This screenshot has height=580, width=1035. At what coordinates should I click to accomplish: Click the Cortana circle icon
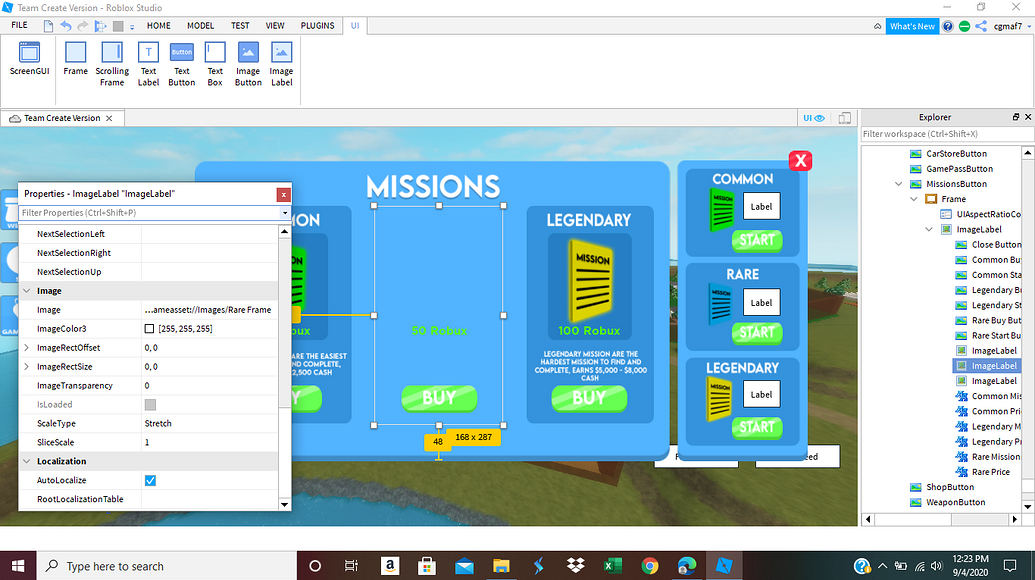[x=315, y=565]
